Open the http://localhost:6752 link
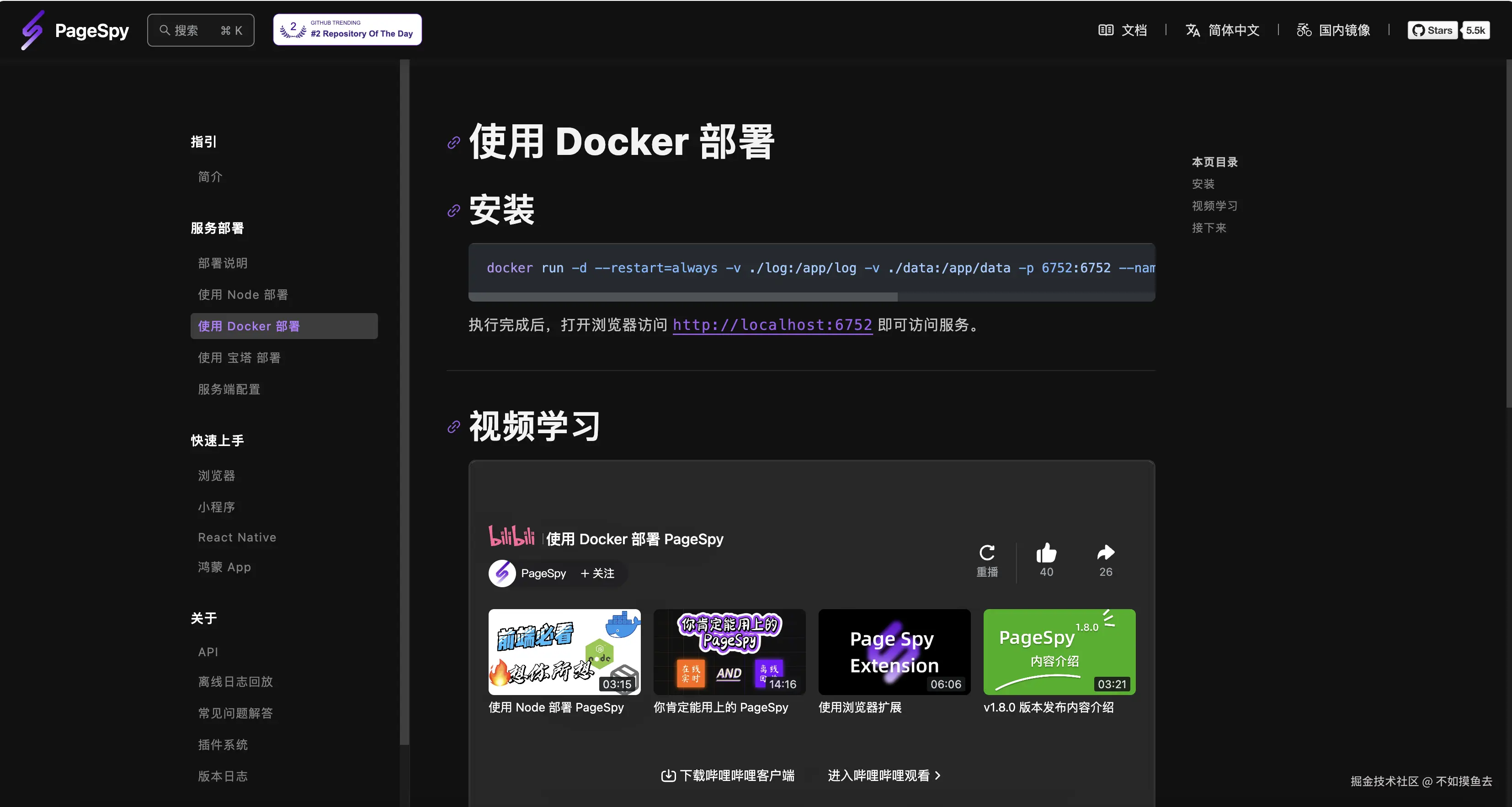The height and width of the screenshot is (807, 1512). click(772, 324)
